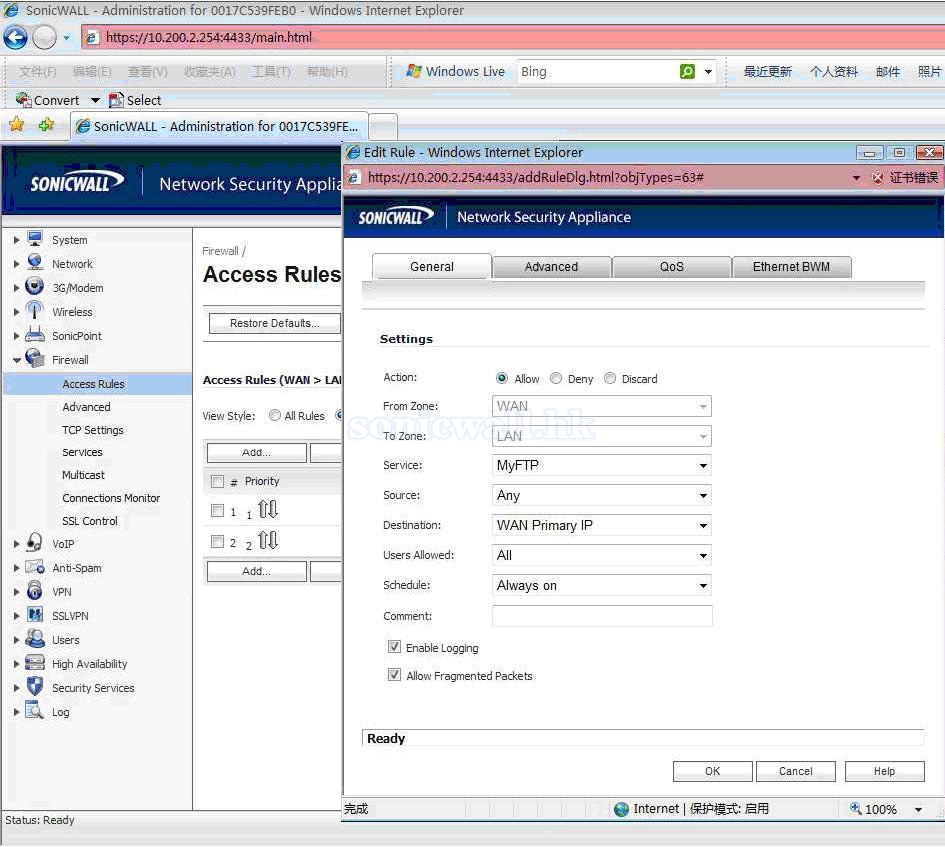The width and height of the screenshot is (945, 847).
Task: Click the browser Back arrow button
Action: [x=15, y=37]
